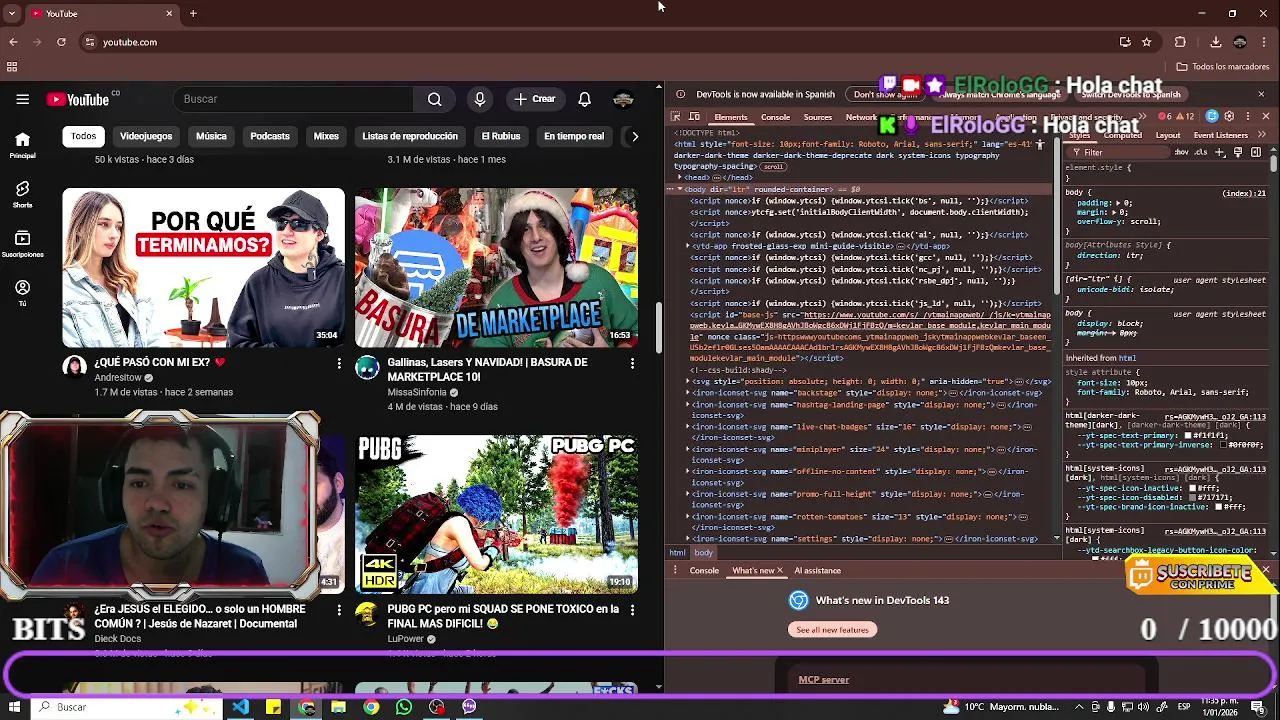Toggle the .cls element classes panel
The height and width of the screenshot is (720, 1280).
click(1200, 152)
